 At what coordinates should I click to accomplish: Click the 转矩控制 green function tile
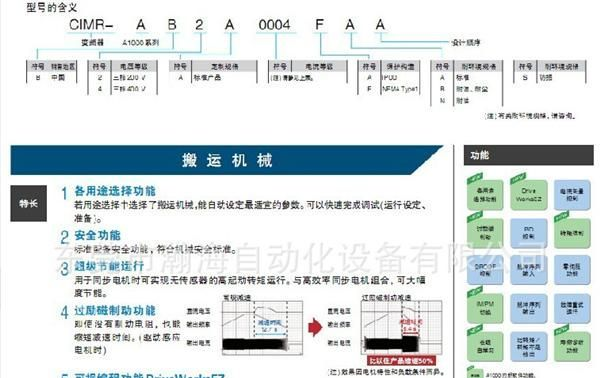pyautogui.click(x=572, y=233)
